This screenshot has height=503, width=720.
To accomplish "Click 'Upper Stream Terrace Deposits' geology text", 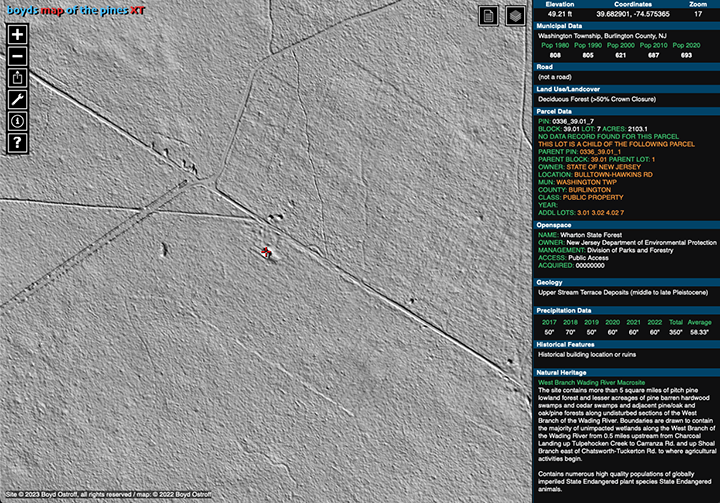I will click(x=623, y=293).
